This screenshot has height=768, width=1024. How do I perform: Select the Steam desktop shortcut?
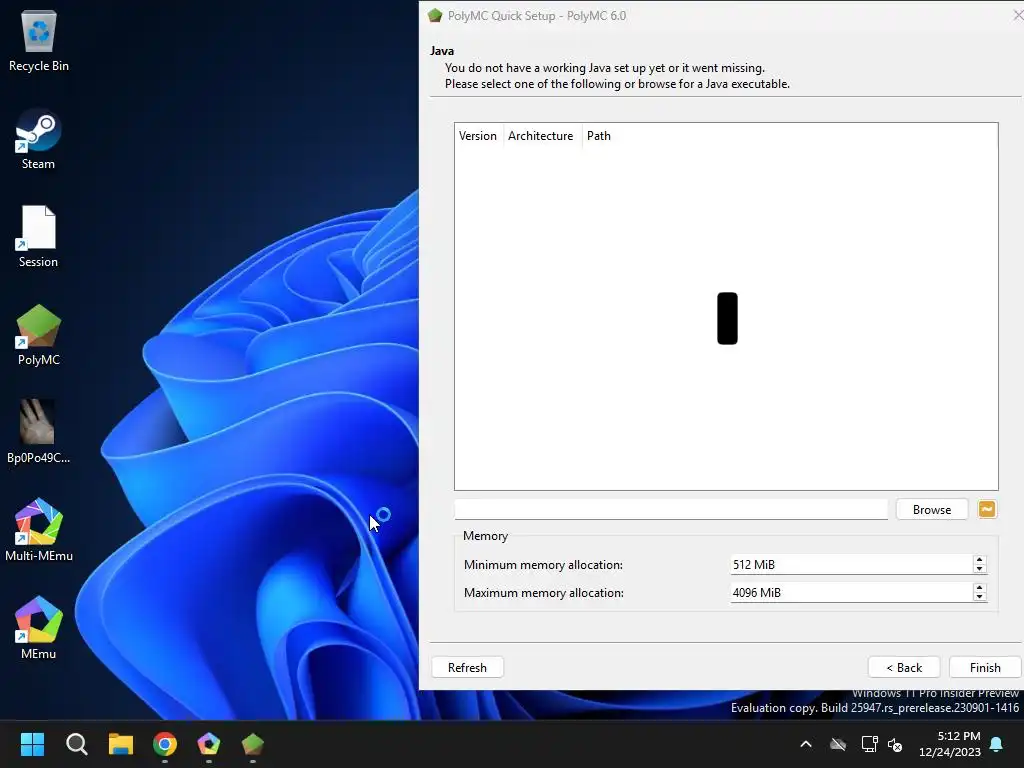pyautogui.click(x=39, y=139)
